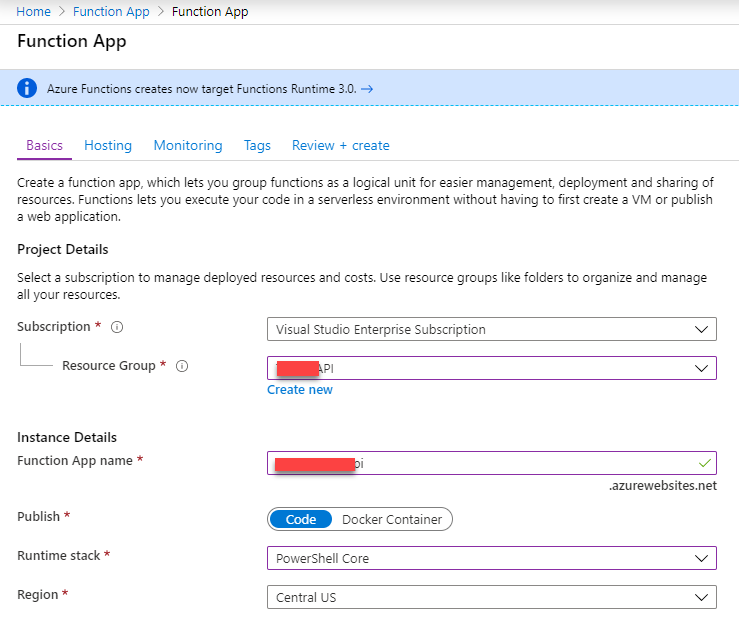Viewport: 739px width, 641px height.
Task: Click the Resource Group info tooltip icon
Action: (182, 366)
